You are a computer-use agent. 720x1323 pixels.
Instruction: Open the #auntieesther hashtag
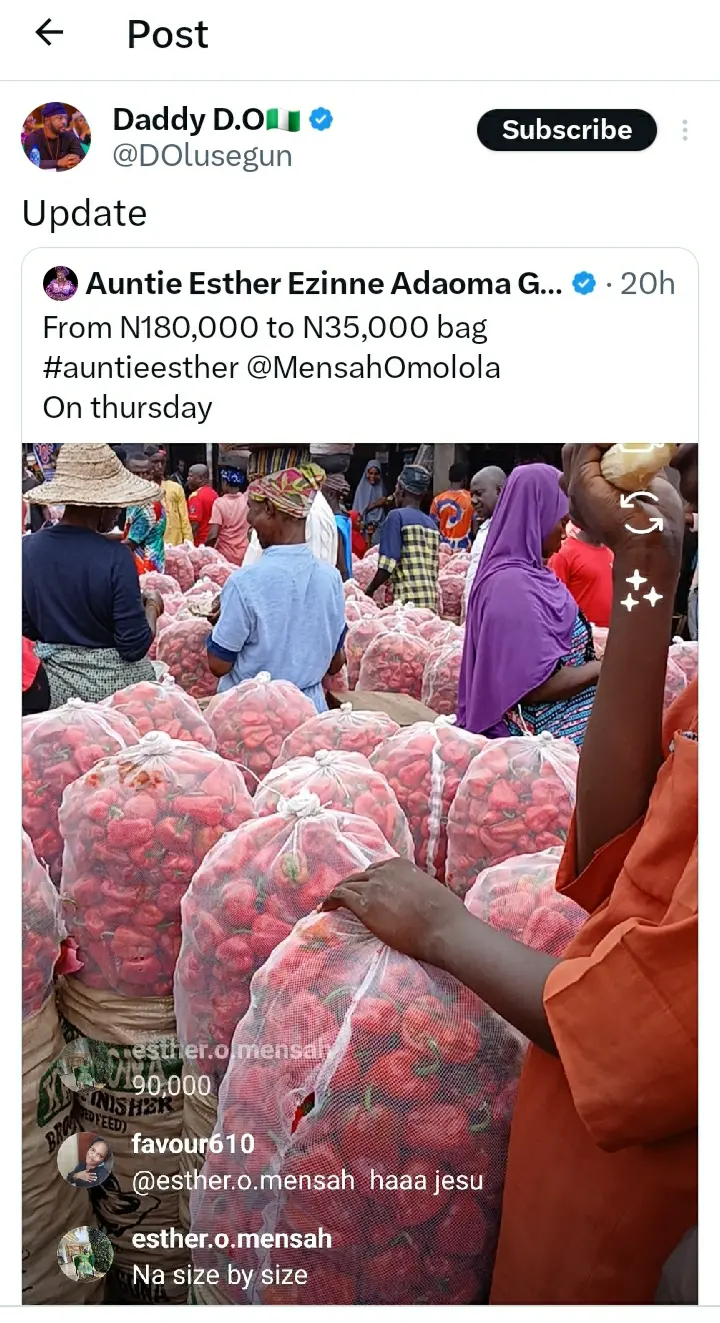coord(139,368)
